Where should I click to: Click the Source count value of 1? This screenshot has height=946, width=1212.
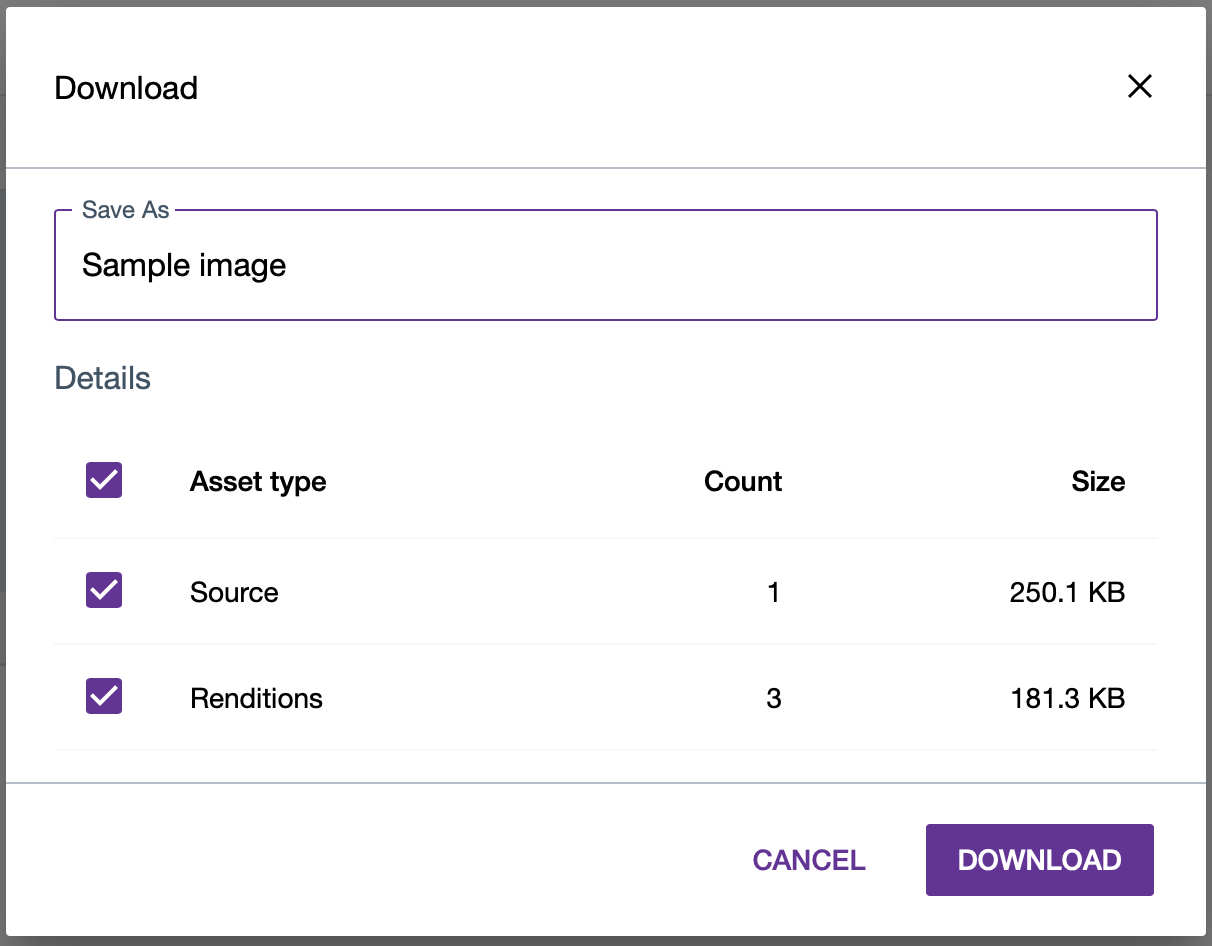774,592
